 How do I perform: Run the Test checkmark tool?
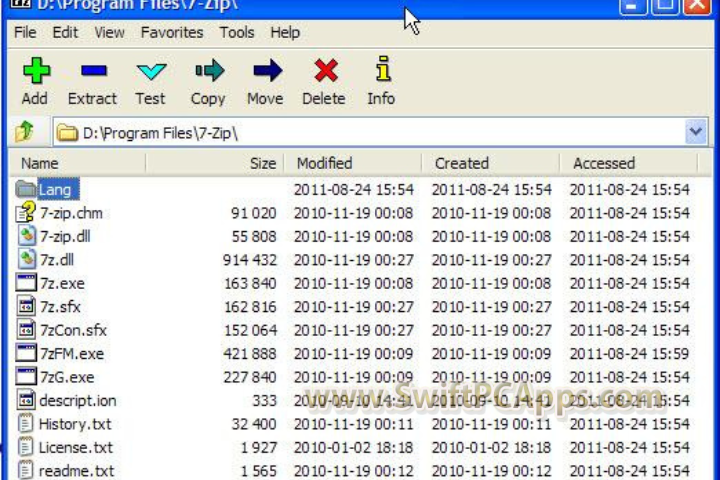151,72
